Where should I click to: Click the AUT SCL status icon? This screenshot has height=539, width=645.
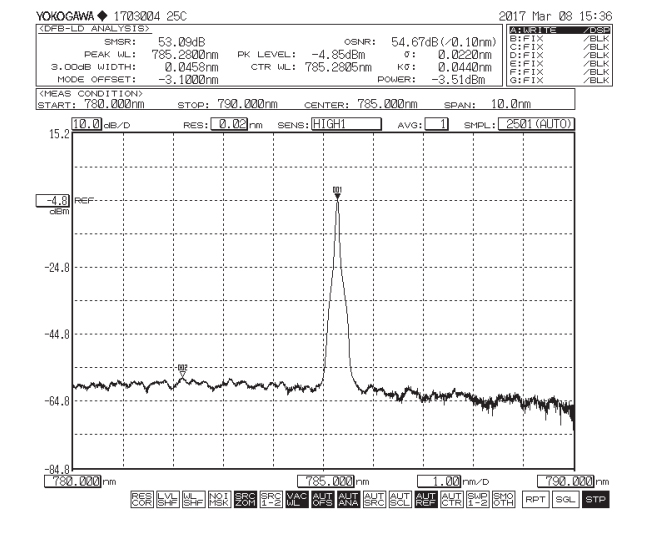coord(400,499)
